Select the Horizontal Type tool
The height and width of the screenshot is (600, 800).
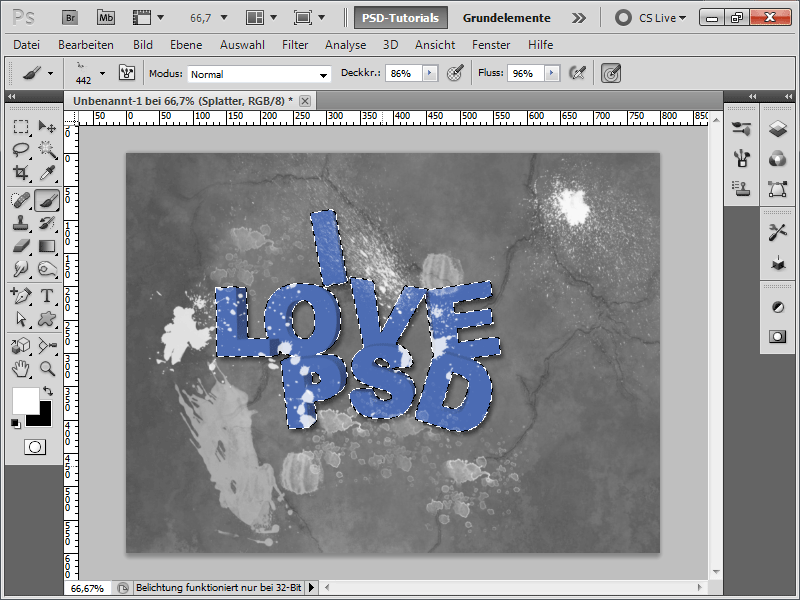point(47,295)
